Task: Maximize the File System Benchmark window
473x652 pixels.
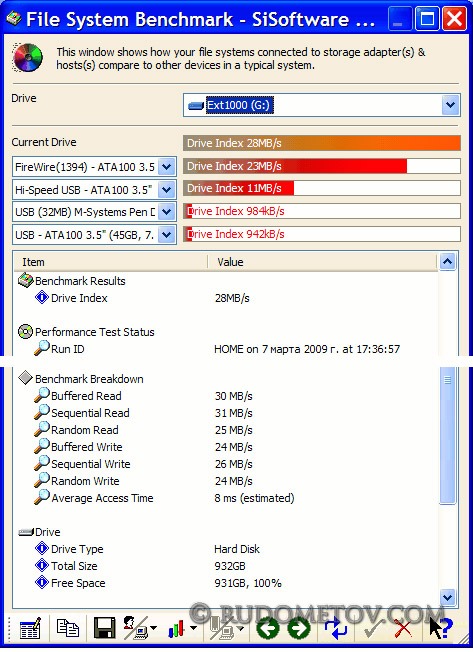Action: (x=427, y=19)
